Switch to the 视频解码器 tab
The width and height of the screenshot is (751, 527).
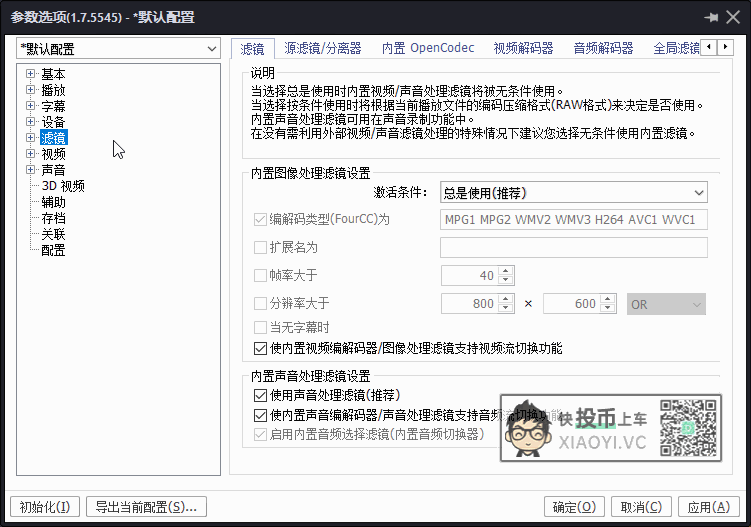point(523,48)
